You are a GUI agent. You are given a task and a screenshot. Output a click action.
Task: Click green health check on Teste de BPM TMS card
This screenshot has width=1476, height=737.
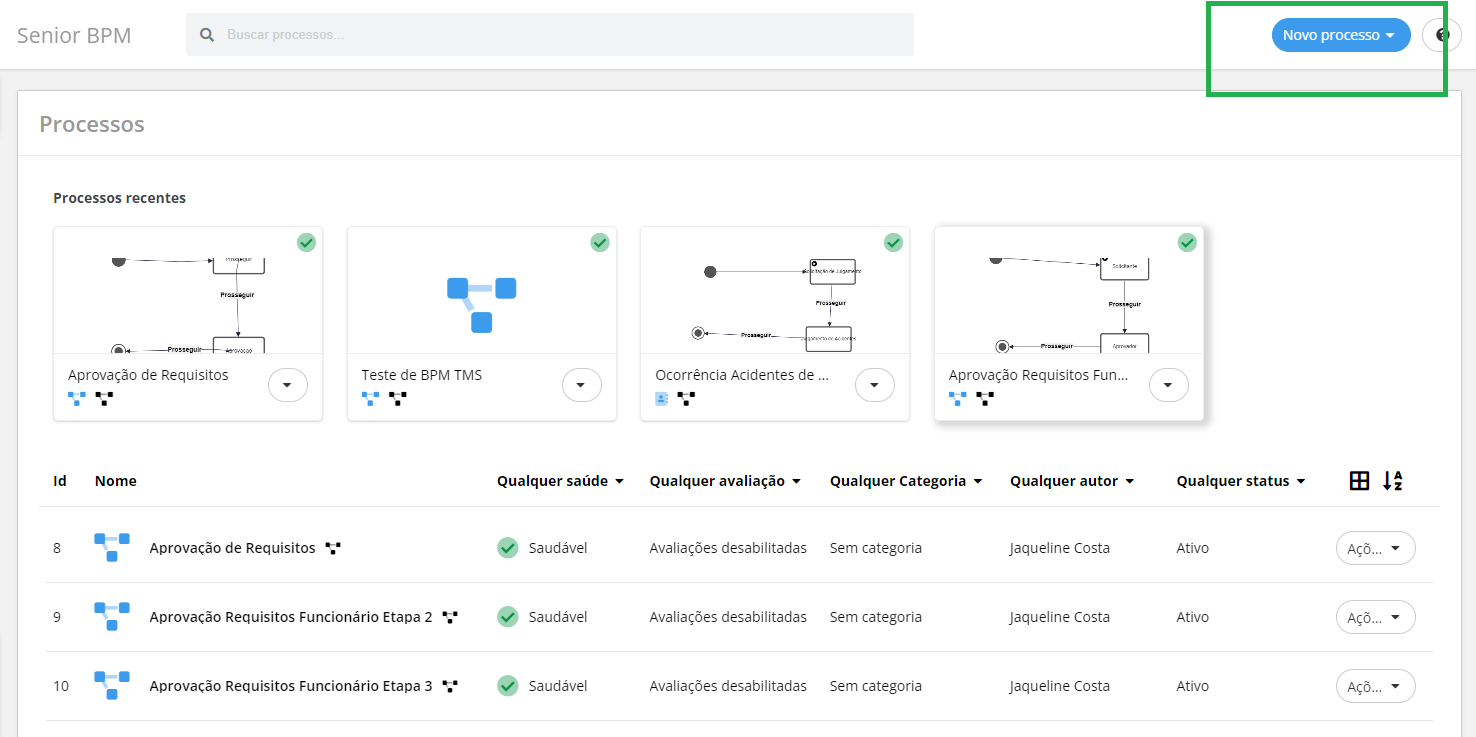point(600,242)
